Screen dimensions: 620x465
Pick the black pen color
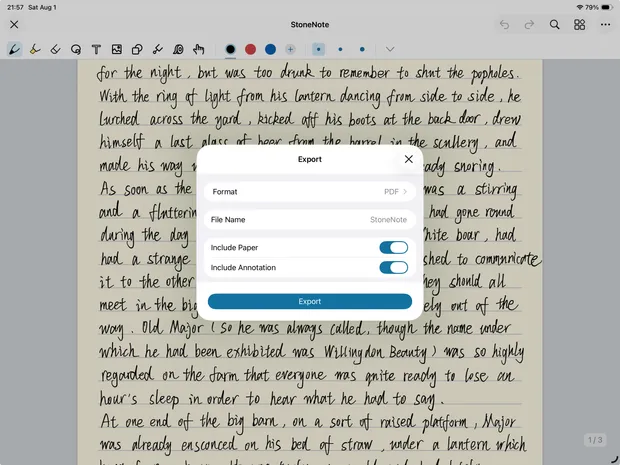click(x=230, y=49)
